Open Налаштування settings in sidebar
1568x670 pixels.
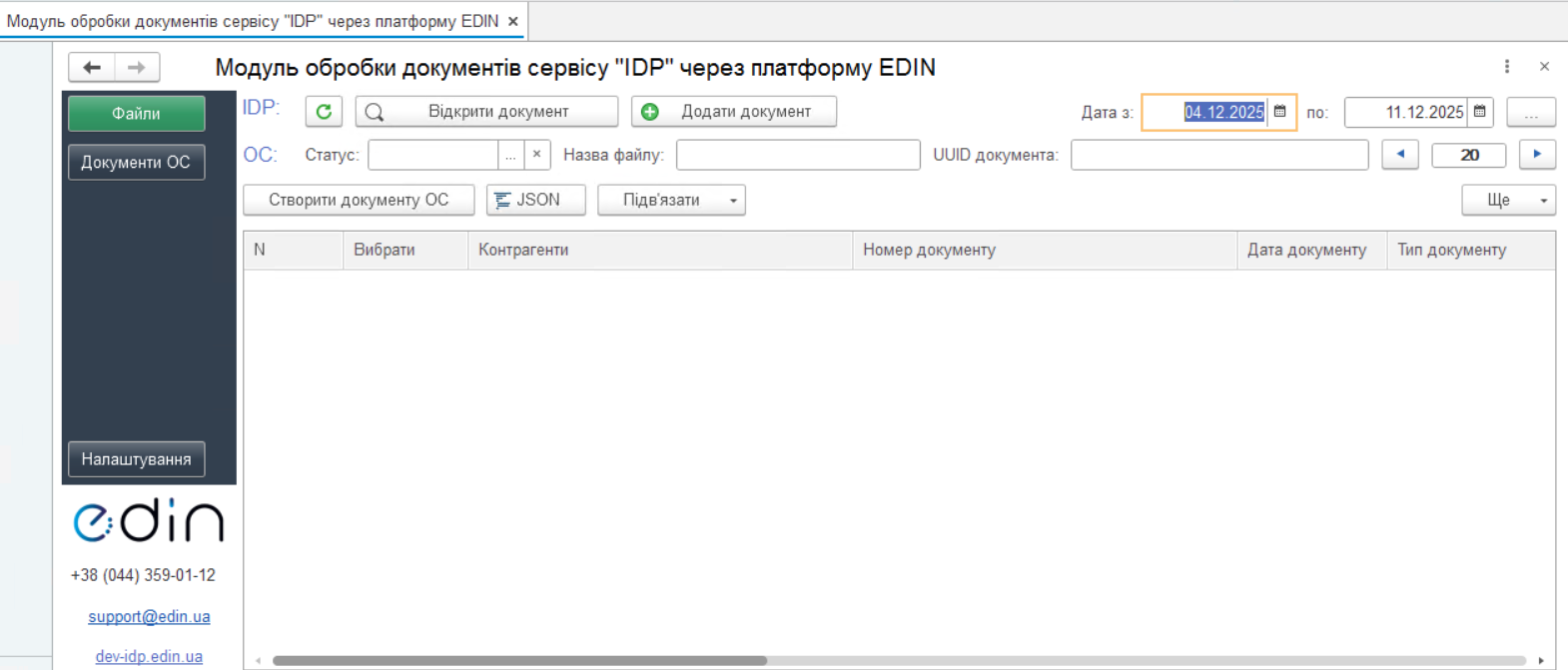137,459
